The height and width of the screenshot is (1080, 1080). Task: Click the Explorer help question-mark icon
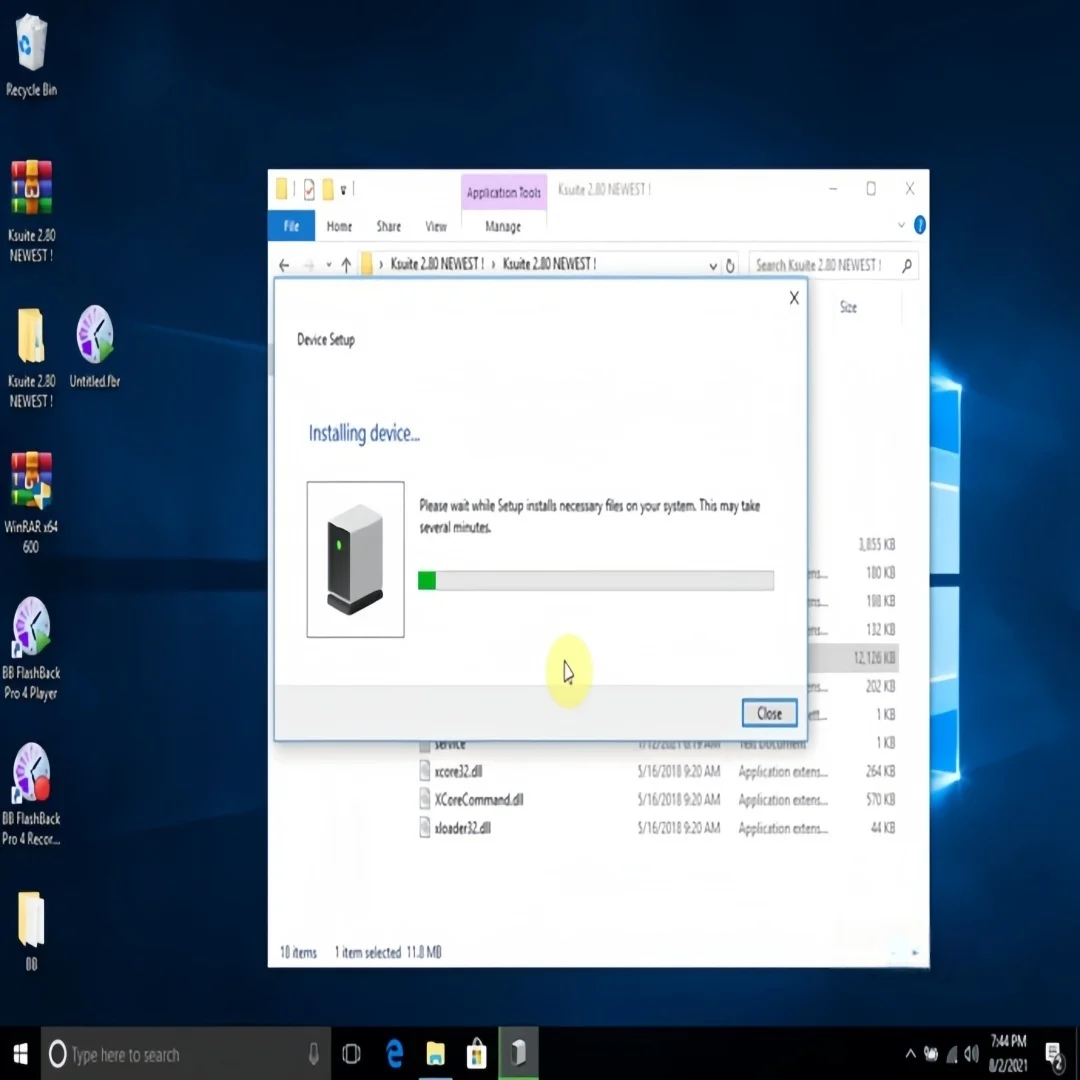tap(920, 225)
